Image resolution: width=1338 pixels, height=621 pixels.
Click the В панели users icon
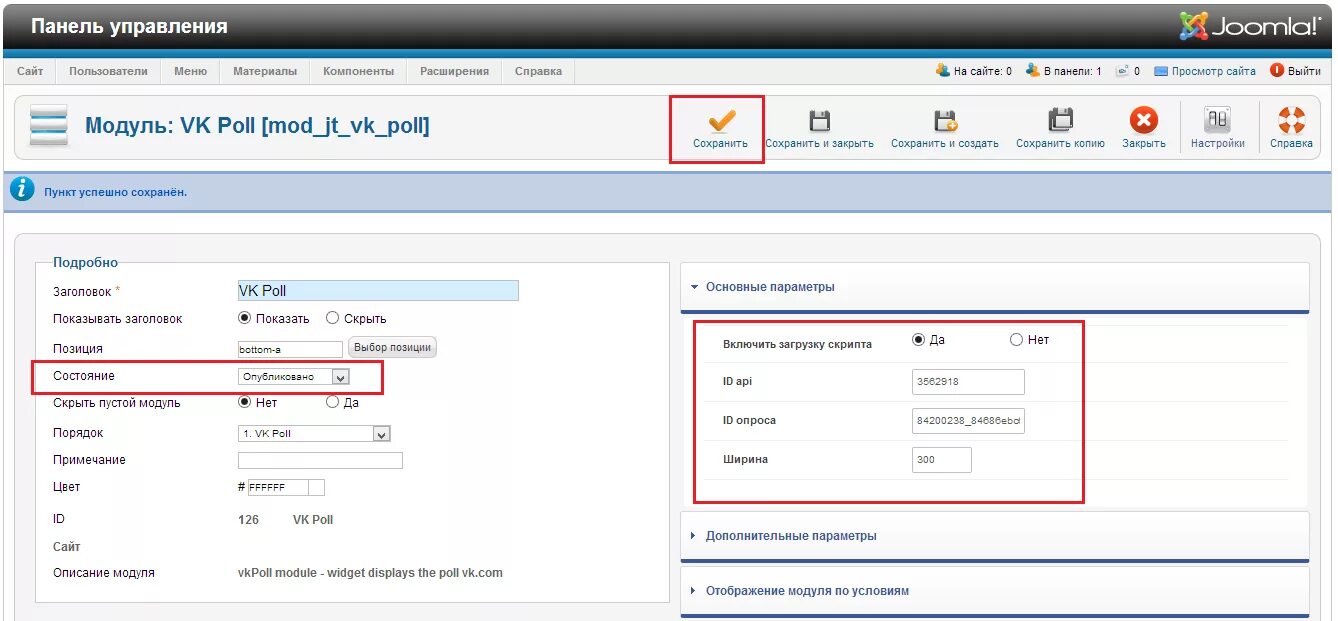pyautogui.click(x=1032, y=71)
